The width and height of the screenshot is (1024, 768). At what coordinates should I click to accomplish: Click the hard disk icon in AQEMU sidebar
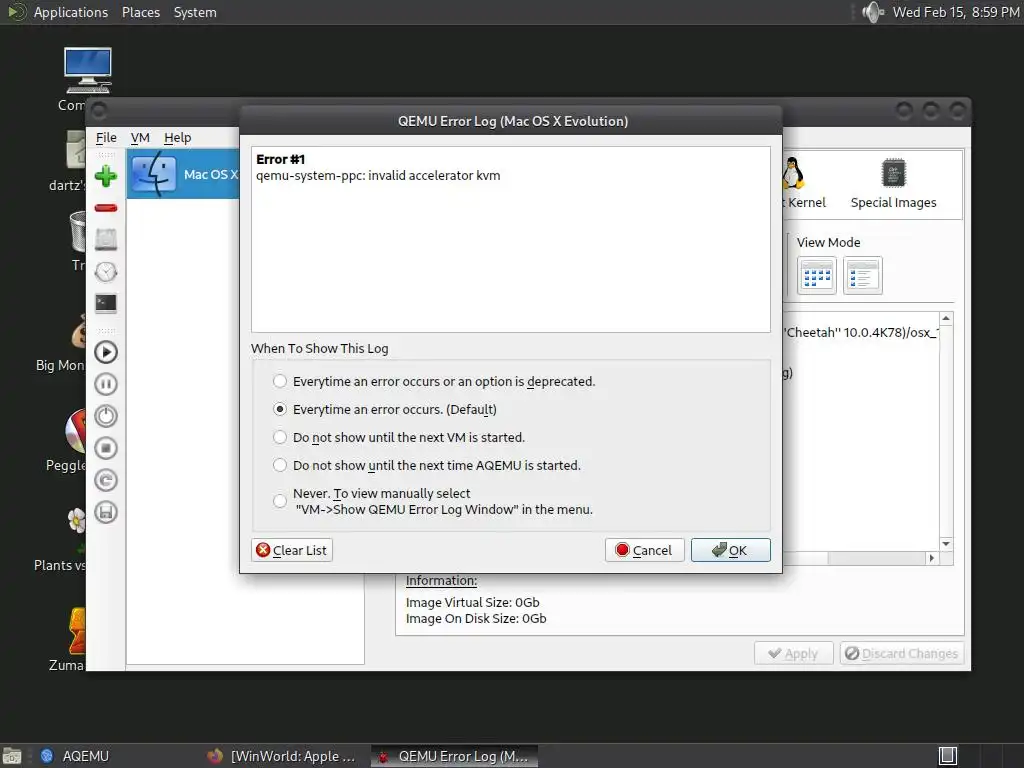pyautogui.click(x=106, y=240)
